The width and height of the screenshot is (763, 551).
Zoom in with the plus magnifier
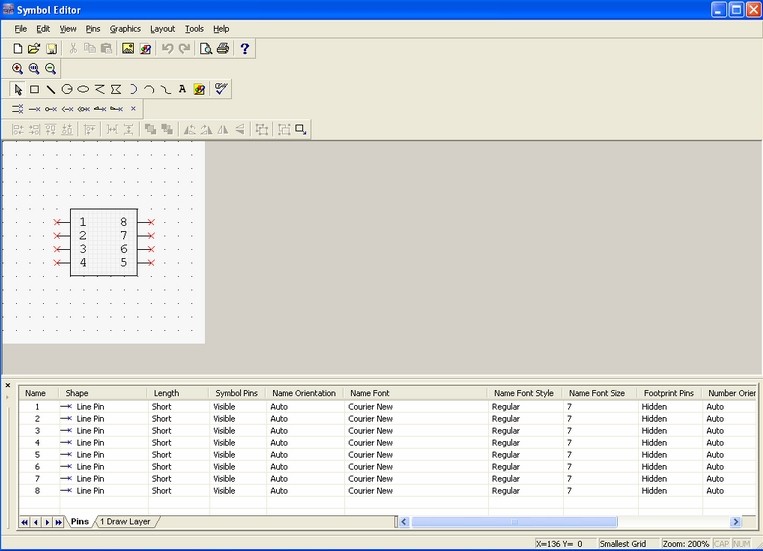click(x=18, y=69)
